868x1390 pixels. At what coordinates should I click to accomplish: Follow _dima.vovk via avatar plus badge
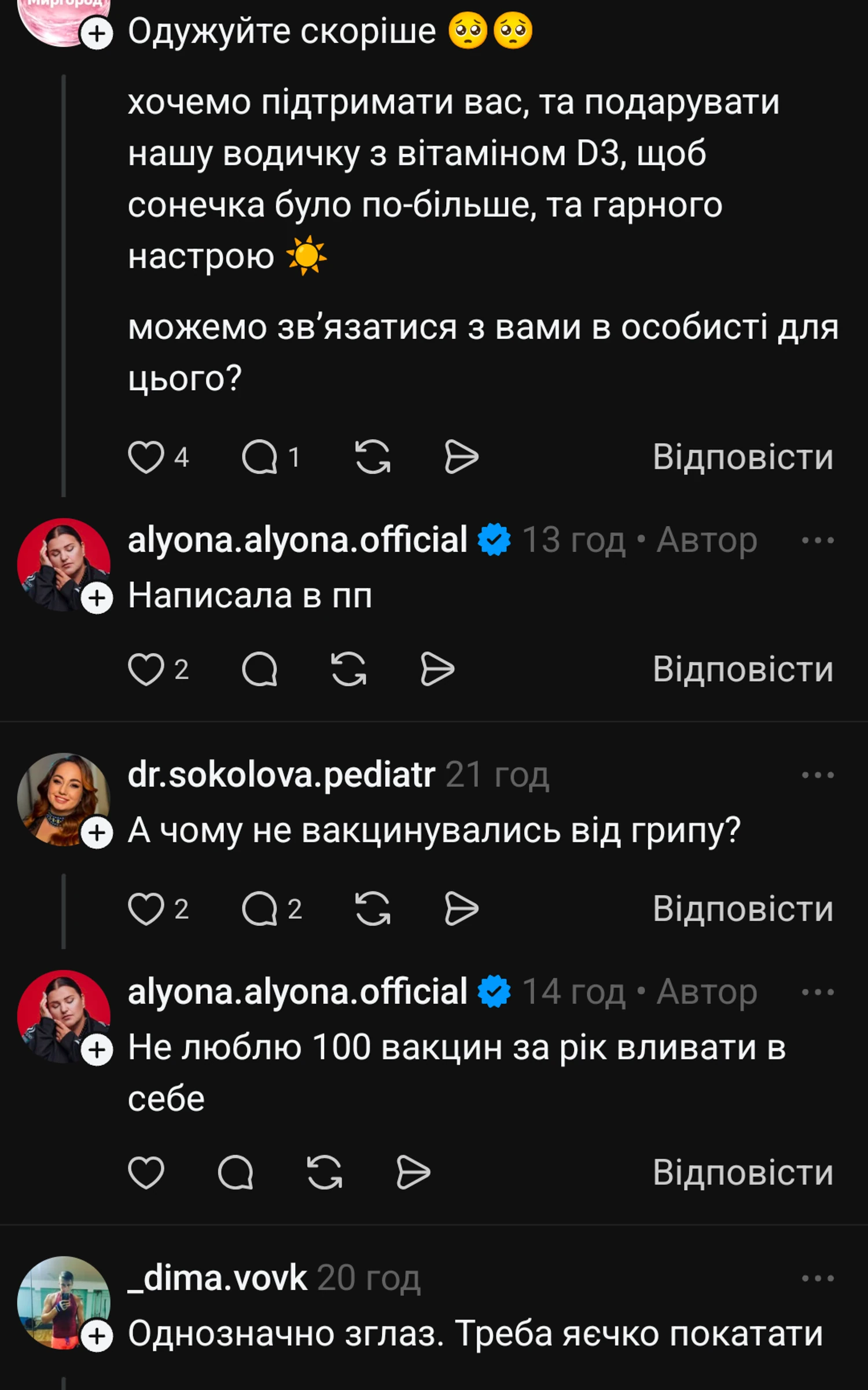tap(97, 1336)
